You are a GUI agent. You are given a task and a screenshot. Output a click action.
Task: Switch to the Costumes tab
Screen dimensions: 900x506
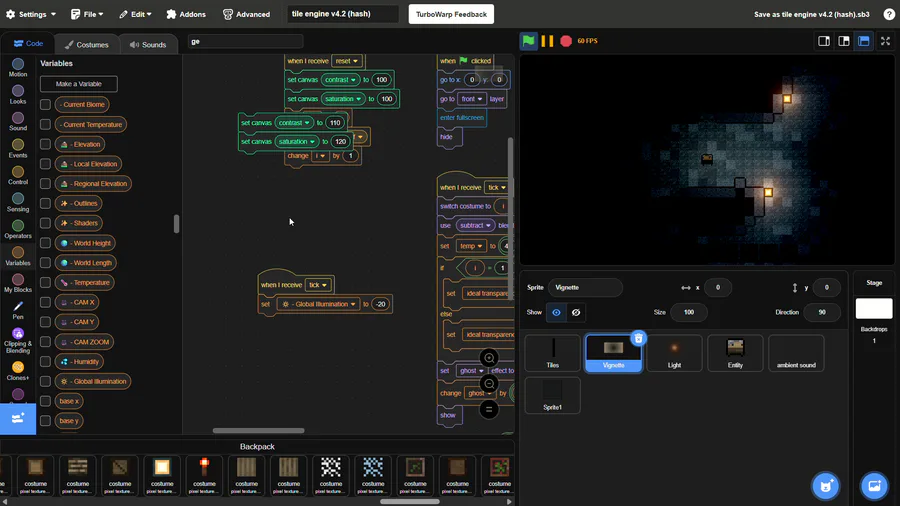coord(87,44)
